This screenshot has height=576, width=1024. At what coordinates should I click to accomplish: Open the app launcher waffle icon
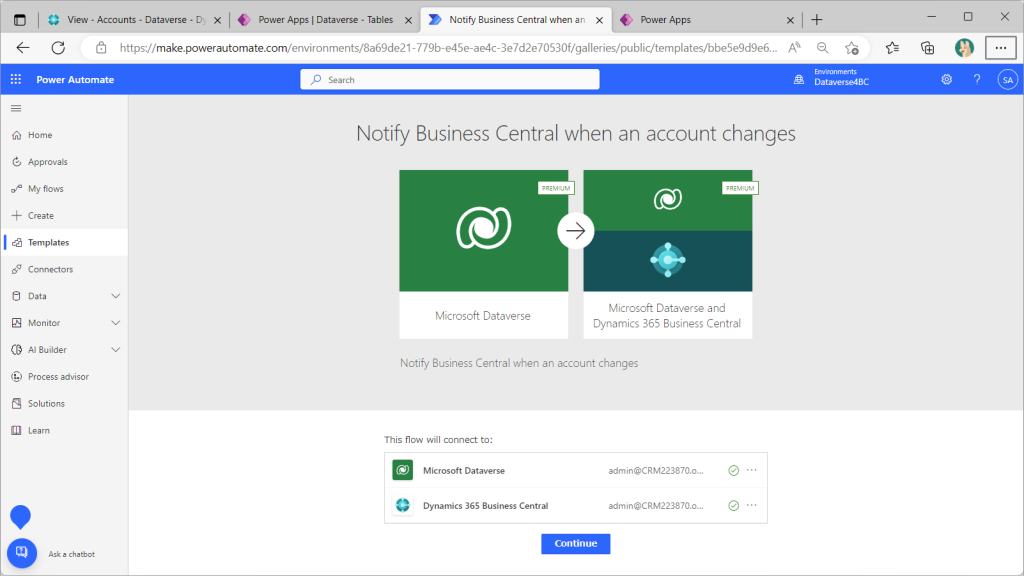(x=16, y=80)
